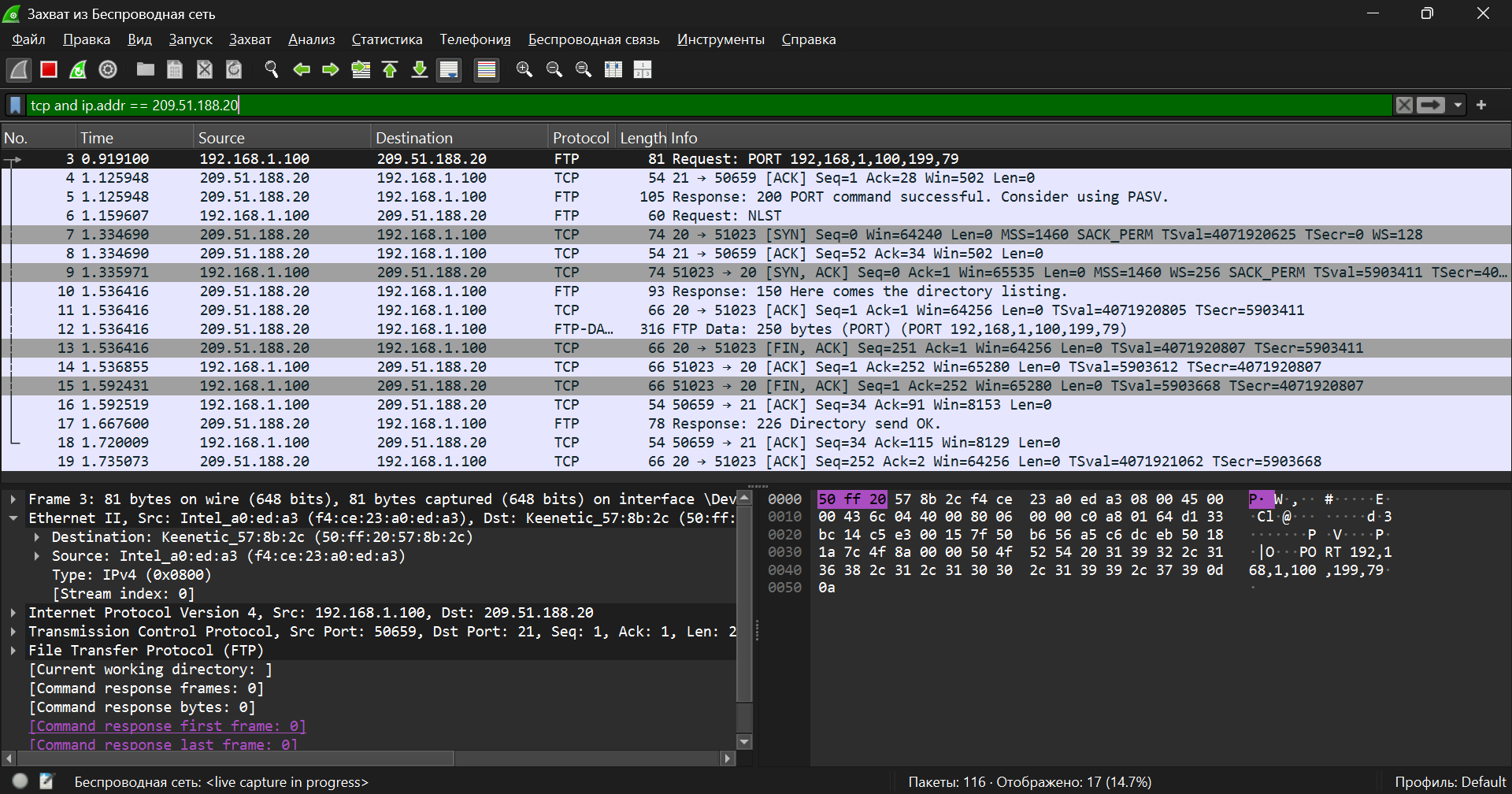Viewport: 1512px width, 794px height.
Task: Clear the display filter
Action: pyautogui.click(x=1403, y=106)
